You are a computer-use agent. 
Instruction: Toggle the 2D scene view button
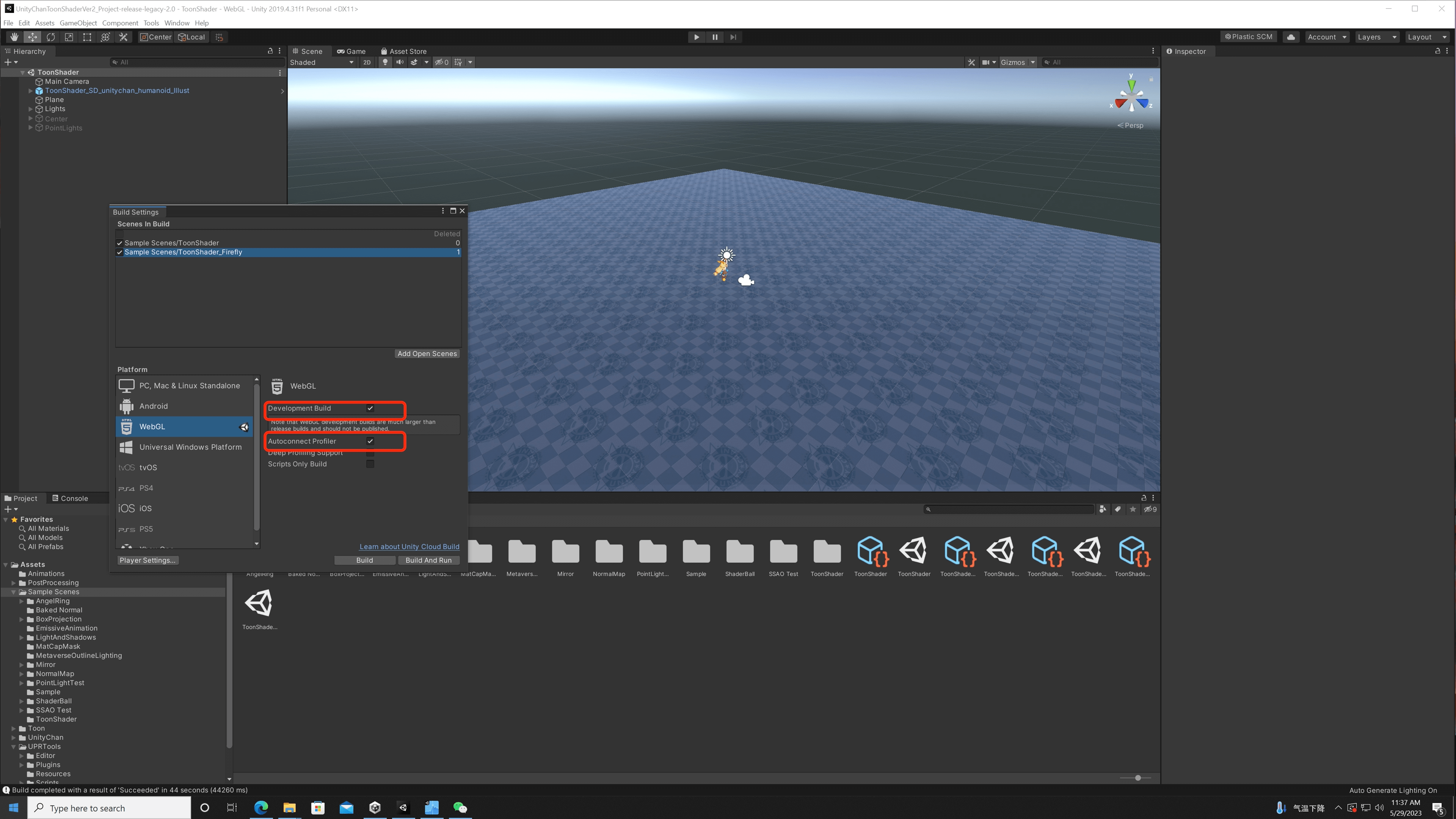367,62
